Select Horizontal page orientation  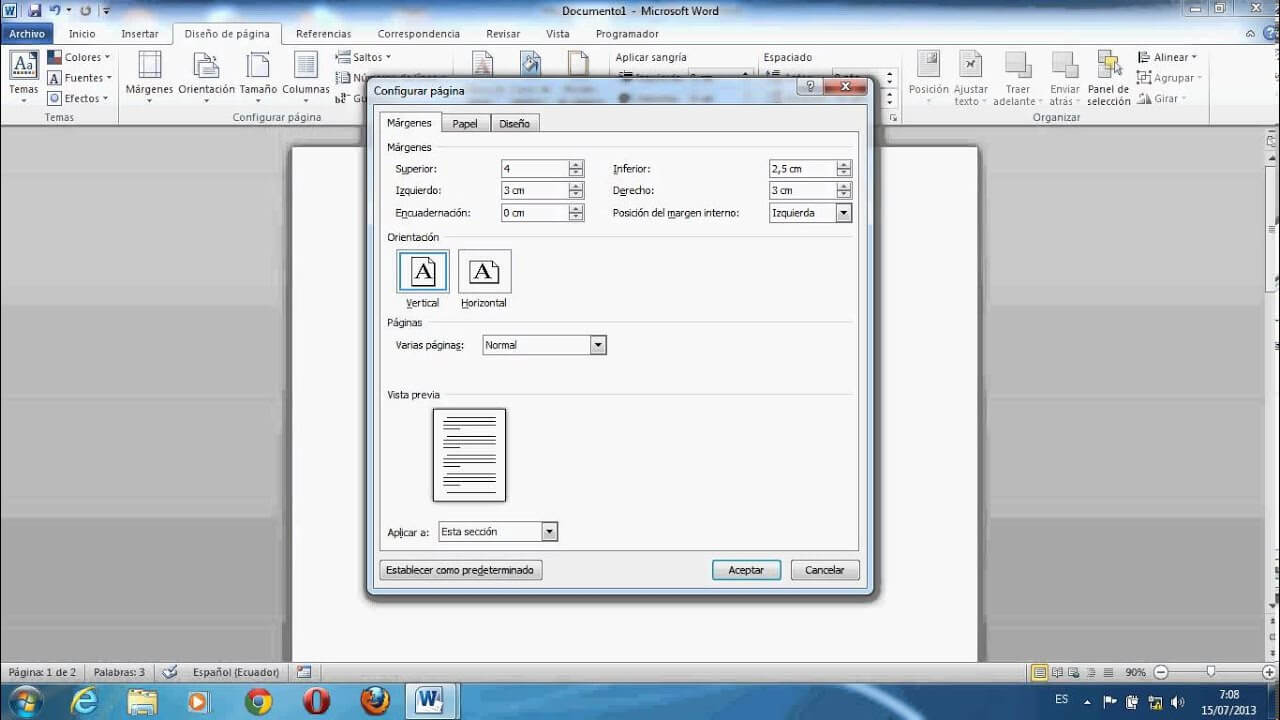point(484,272)
